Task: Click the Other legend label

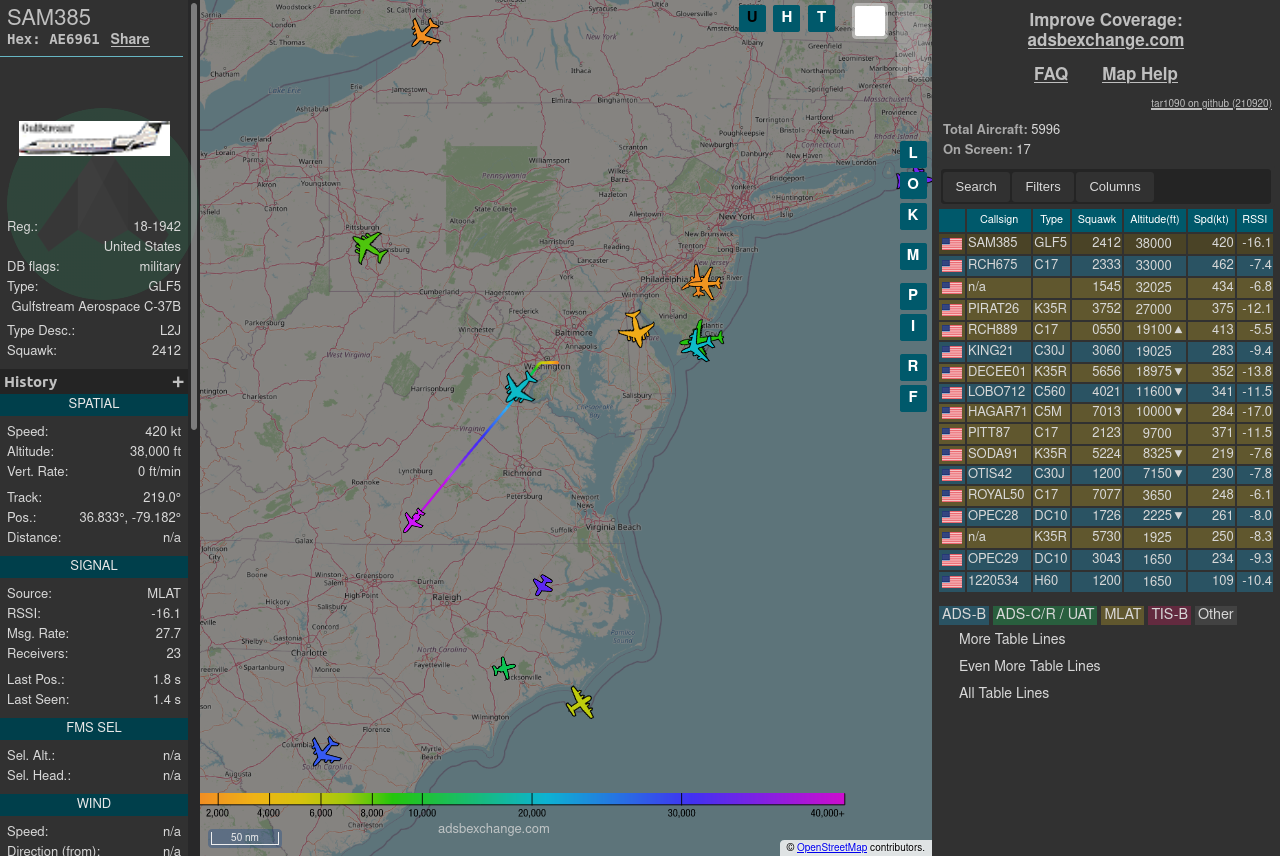Action: click(1215, 615)
